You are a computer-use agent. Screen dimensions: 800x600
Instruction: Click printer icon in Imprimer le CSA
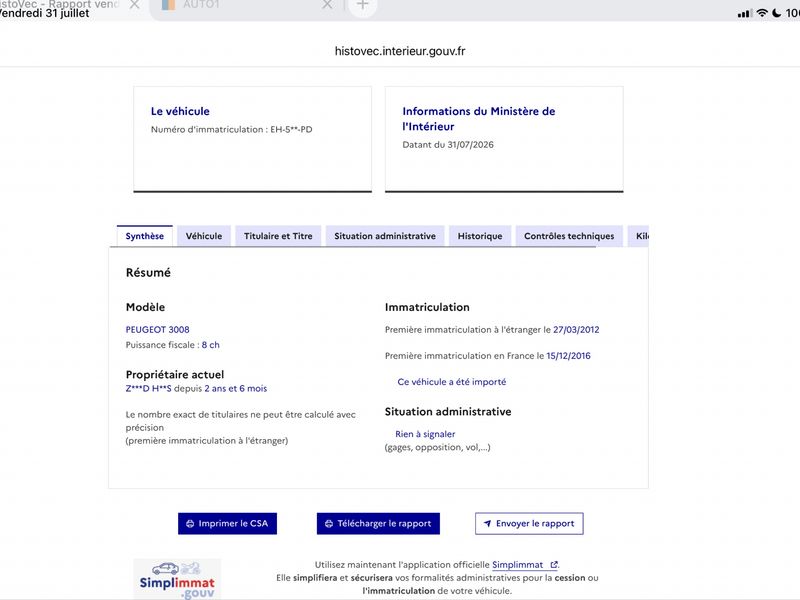[x=190, y=523]
